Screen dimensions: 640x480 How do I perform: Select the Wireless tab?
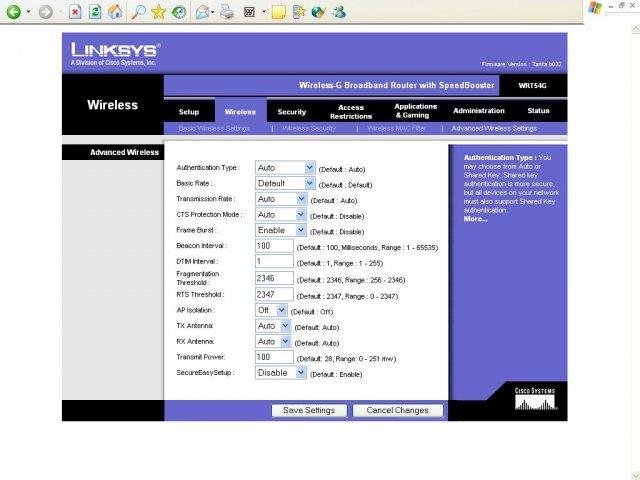point(240,111)
